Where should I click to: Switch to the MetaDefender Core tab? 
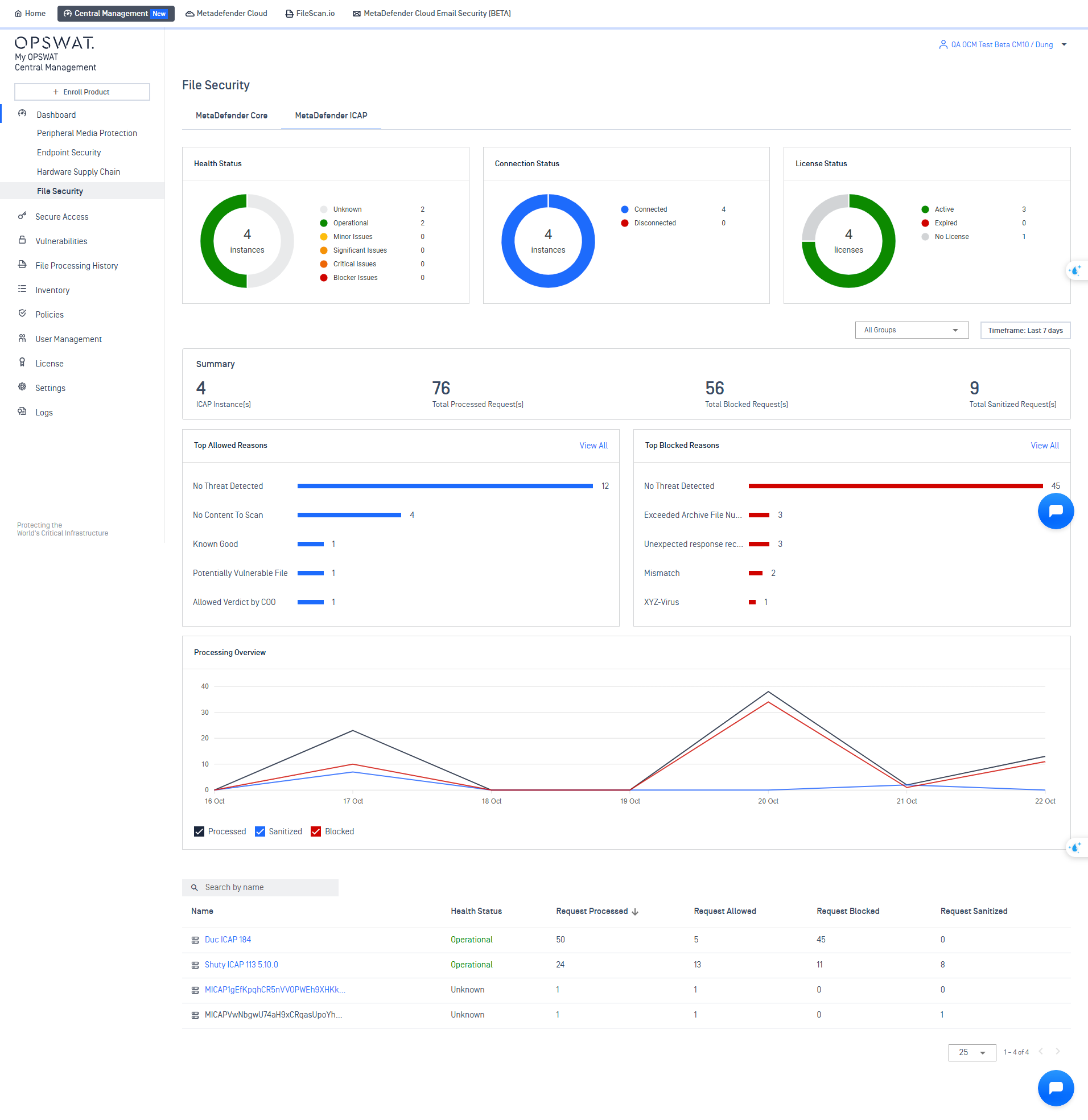[232, 116]
